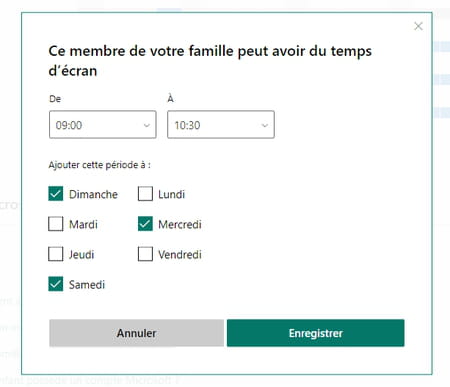Click the chevron arrow beside 10:30
450x387 pixels.
click(x=265, y=125)
